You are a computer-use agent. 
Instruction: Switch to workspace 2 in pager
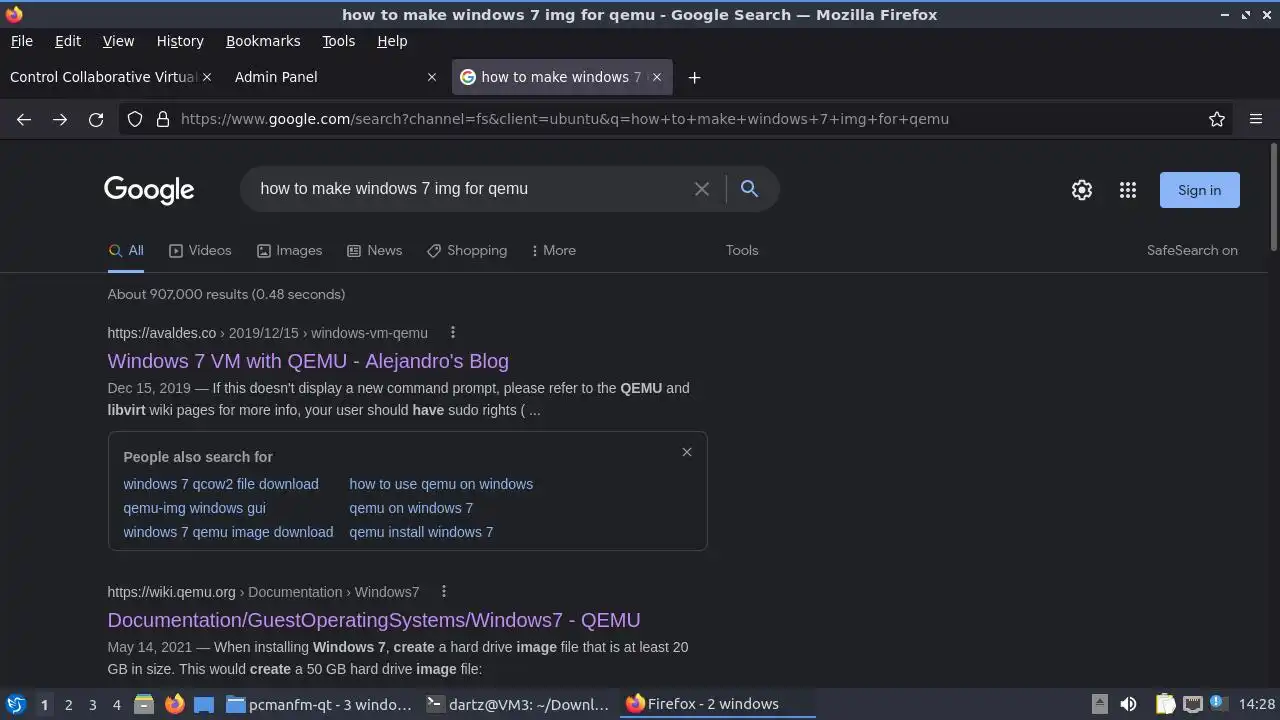[68, 704]
